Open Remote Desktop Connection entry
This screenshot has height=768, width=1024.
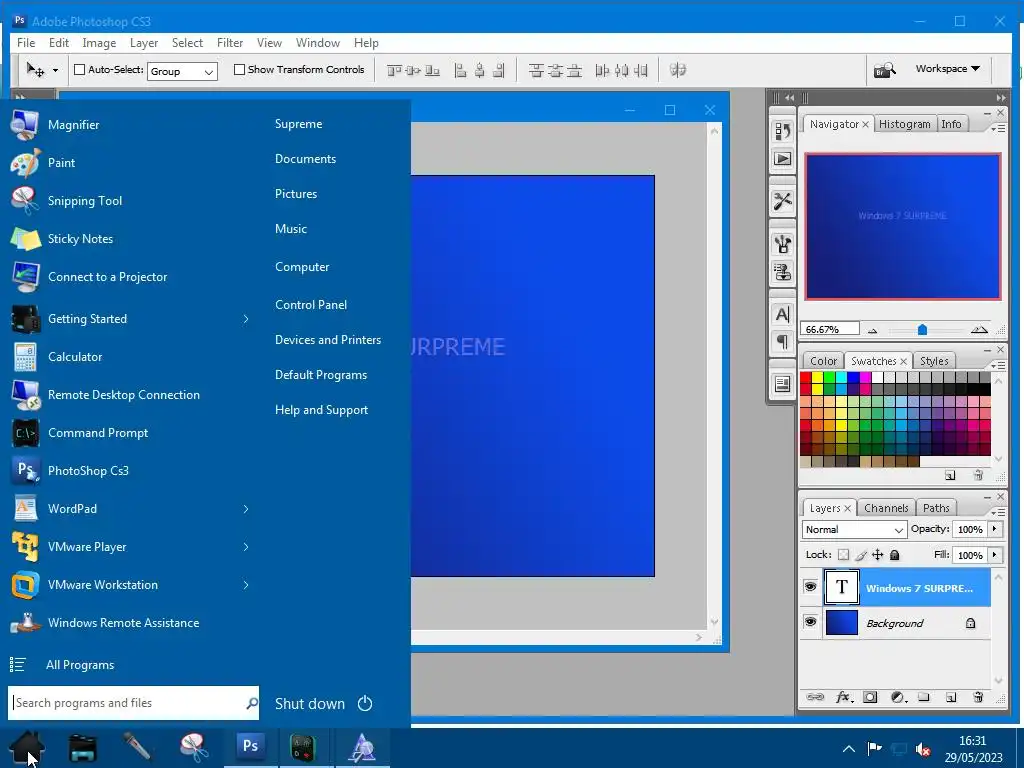click(x=129, y=394)
